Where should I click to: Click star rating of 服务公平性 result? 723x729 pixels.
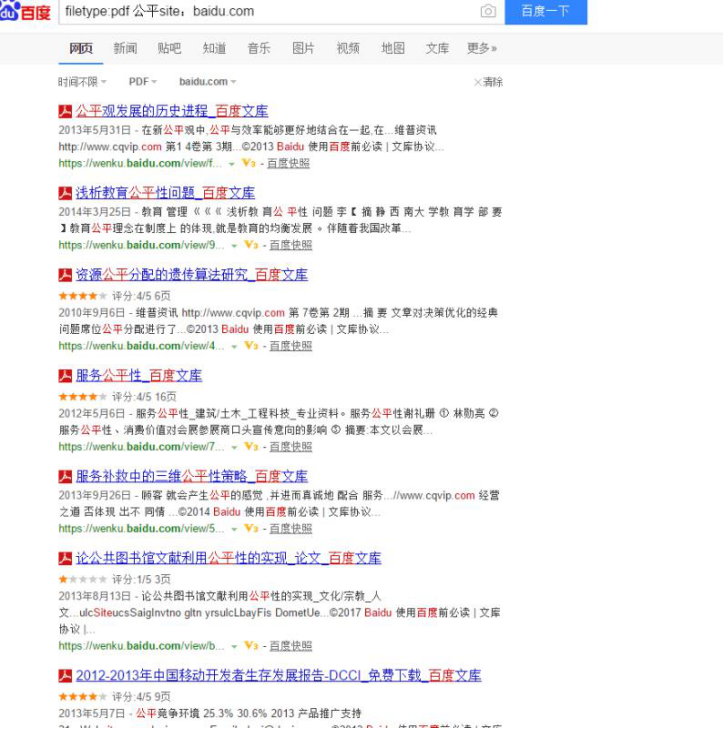(83, 397)
